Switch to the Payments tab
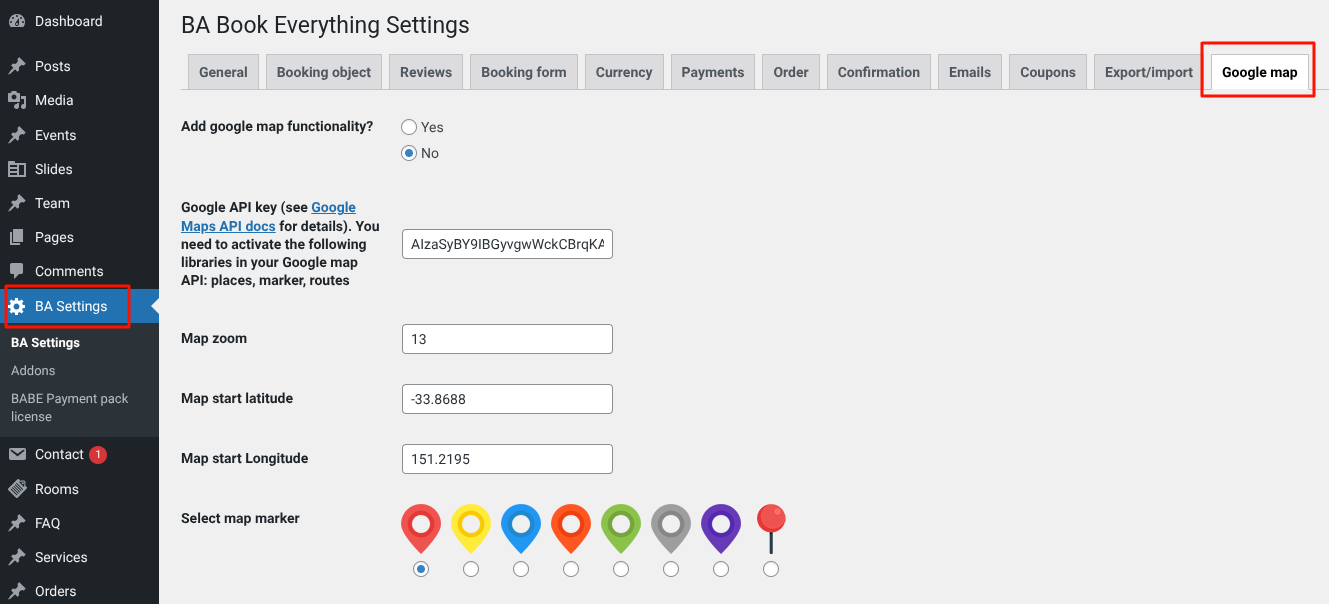The height and width of the screenshot is (604, 1329). 712,72
